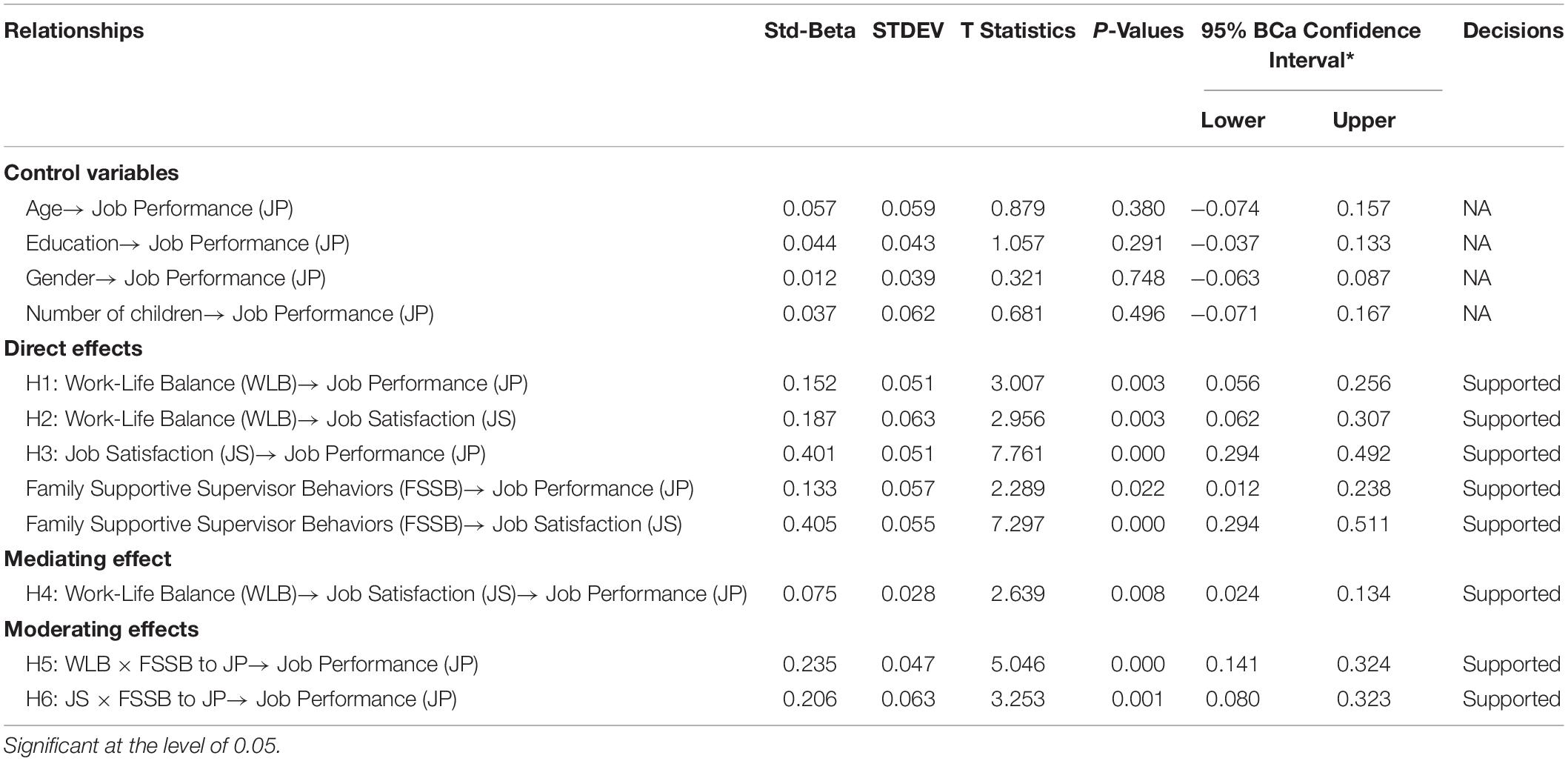Select upper bound 0.511 in FSSB→JS row
Screen dimensions: 1568x761
[x=1364, y=525]
